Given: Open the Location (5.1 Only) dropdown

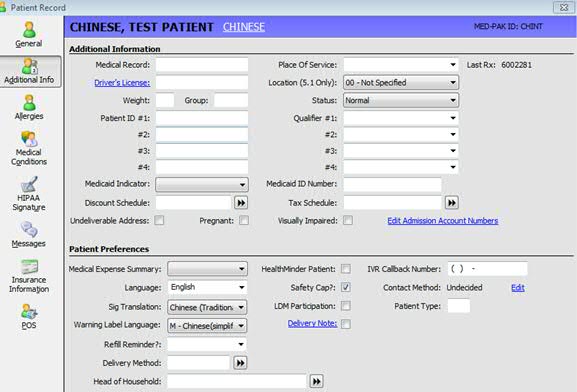Looking at the screenshot, I should (x=401, y=82).
